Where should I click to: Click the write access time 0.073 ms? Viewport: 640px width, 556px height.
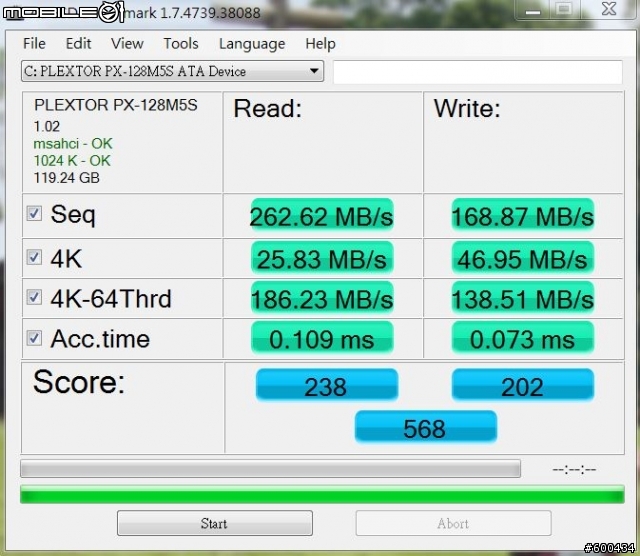pos(522,338)
